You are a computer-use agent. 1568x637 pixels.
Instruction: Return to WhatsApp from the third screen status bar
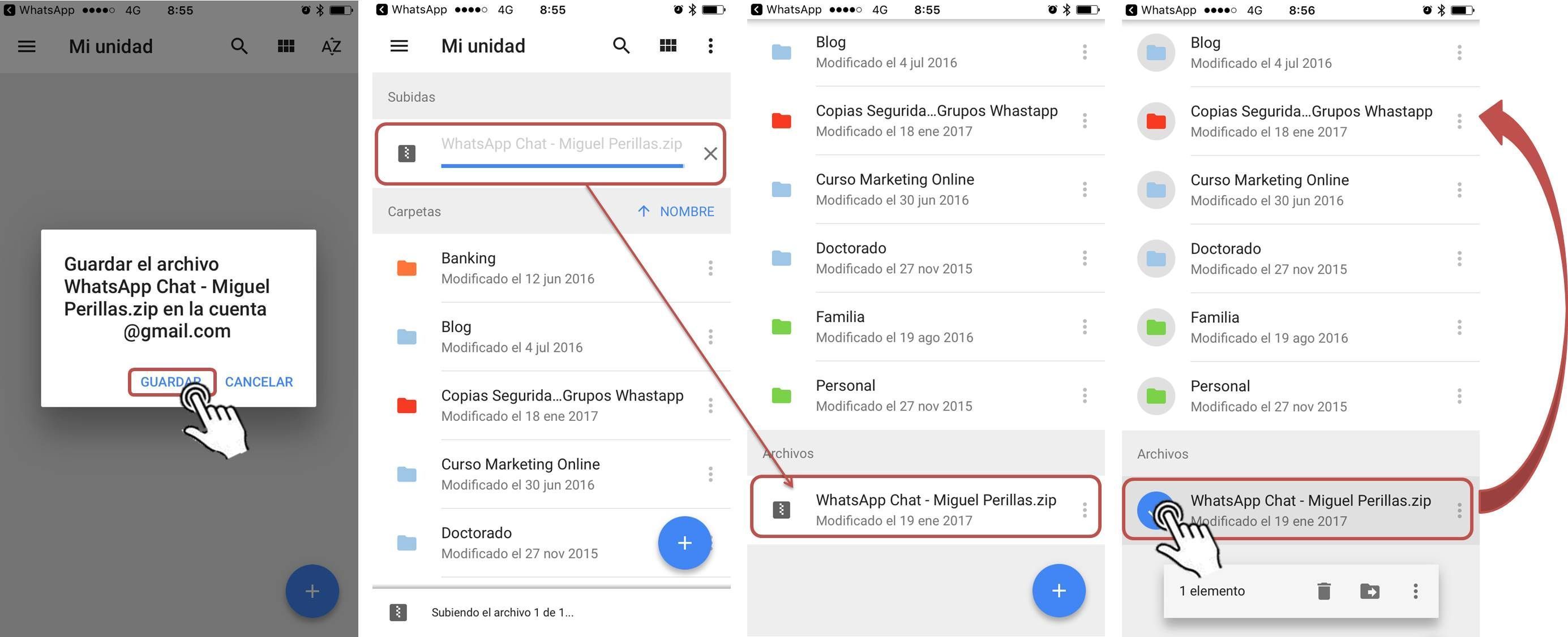(x=786, y=10)
